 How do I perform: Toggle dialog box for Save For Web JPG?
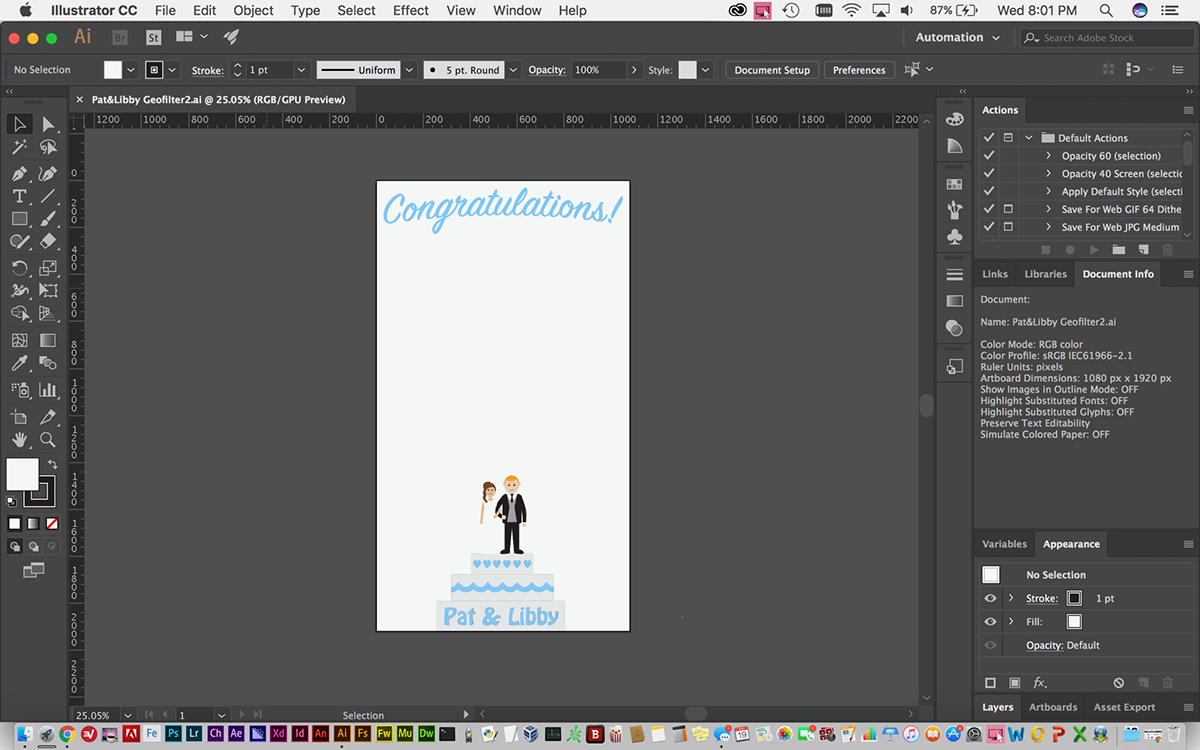click(1008, 227)
